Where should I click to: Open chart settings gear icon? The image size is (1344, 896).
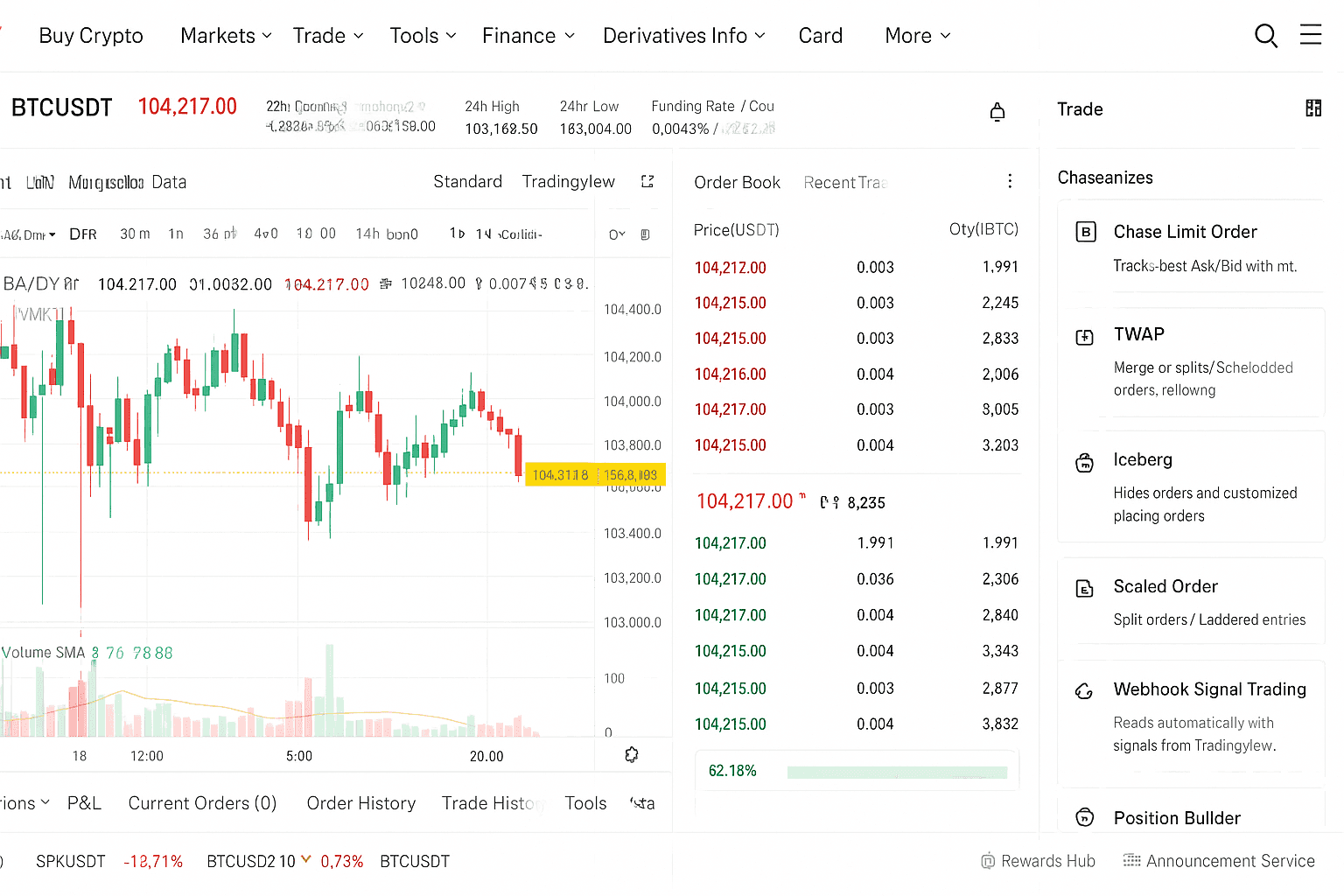click(x=631, y=755)
